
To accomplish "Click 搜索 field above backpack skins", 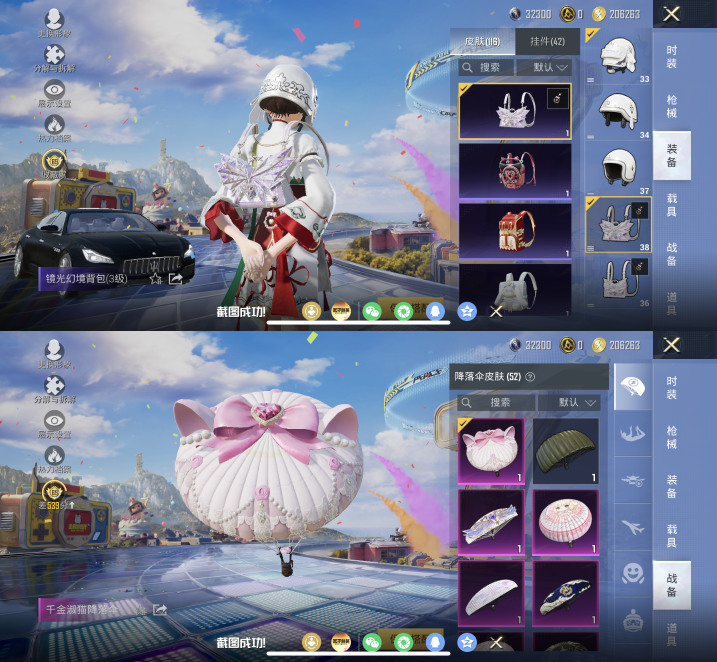I will (x=486, y=68).
